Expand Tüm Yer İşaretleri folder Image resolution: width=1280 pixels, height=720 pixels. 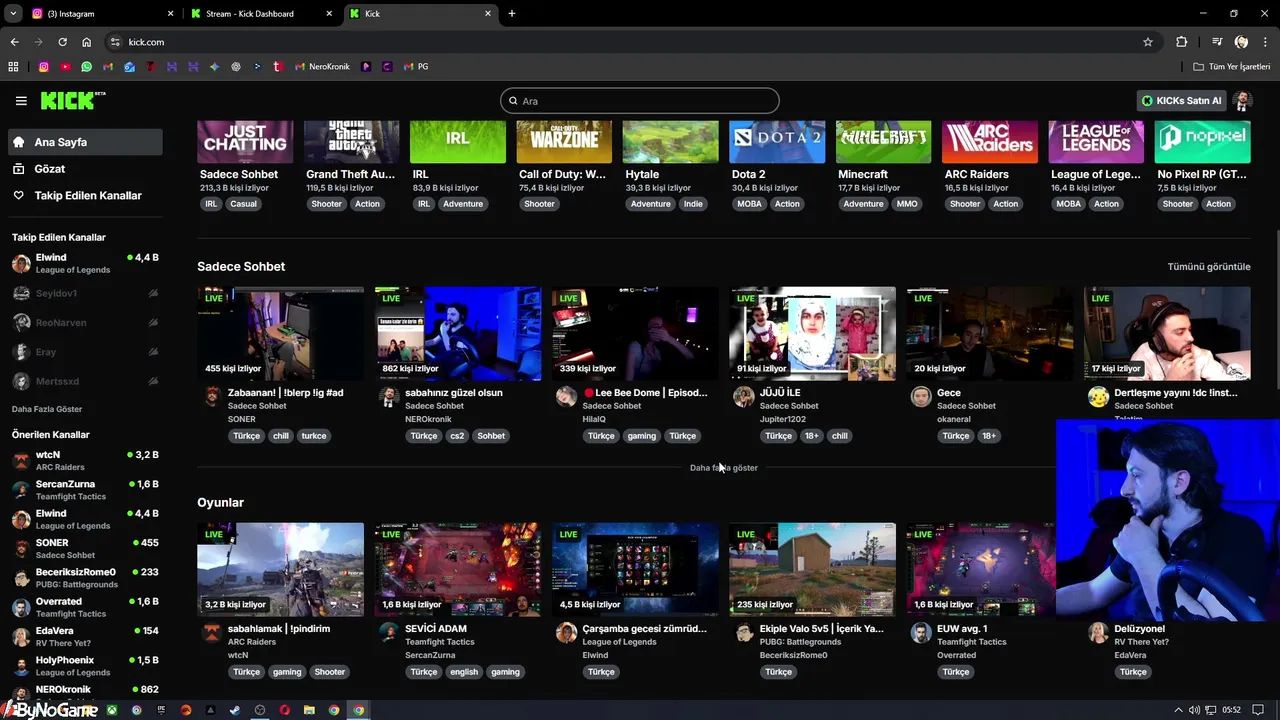[1232, 67]
